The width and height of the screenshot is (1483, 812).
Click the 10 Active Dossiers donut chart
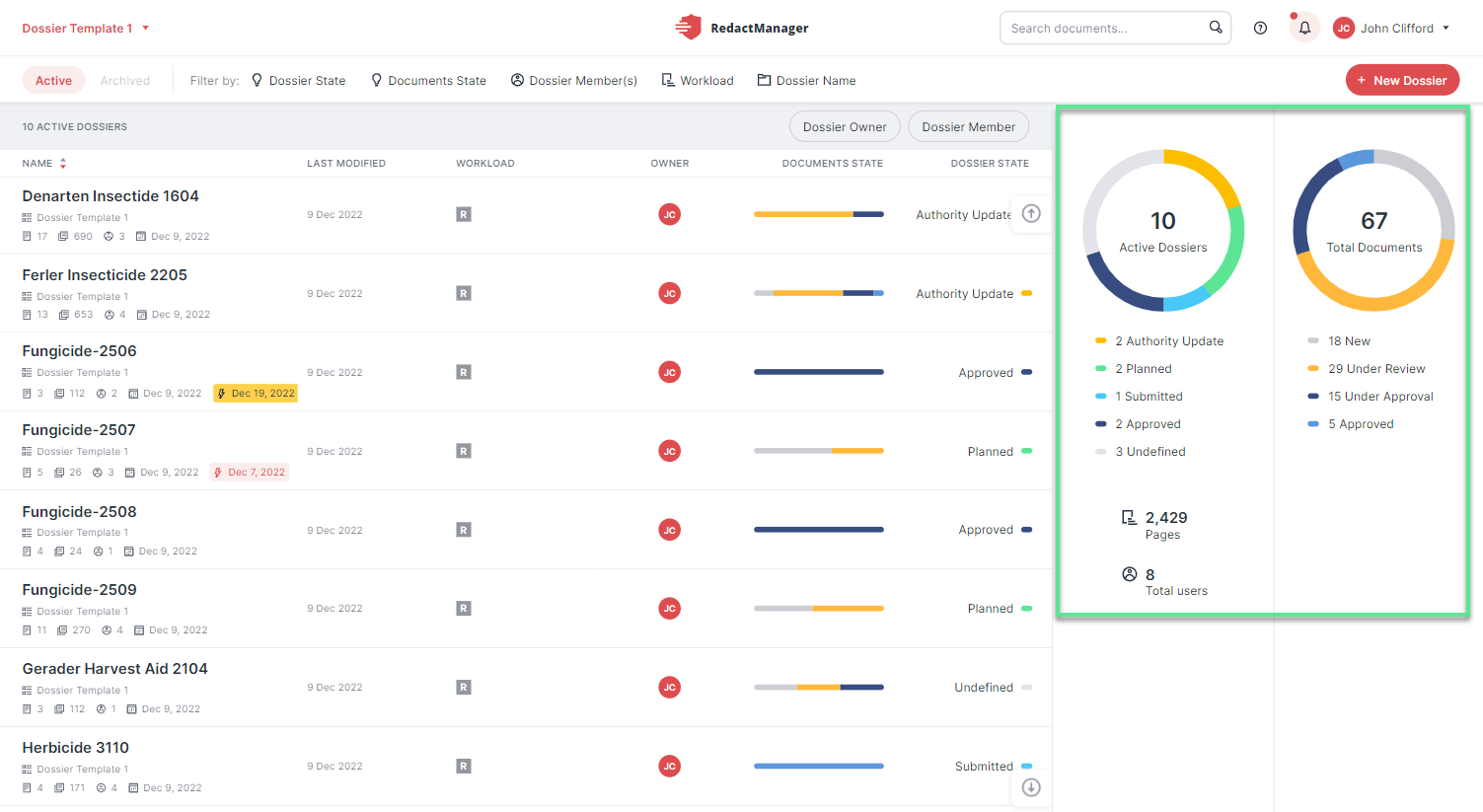tap(1163, 230)
